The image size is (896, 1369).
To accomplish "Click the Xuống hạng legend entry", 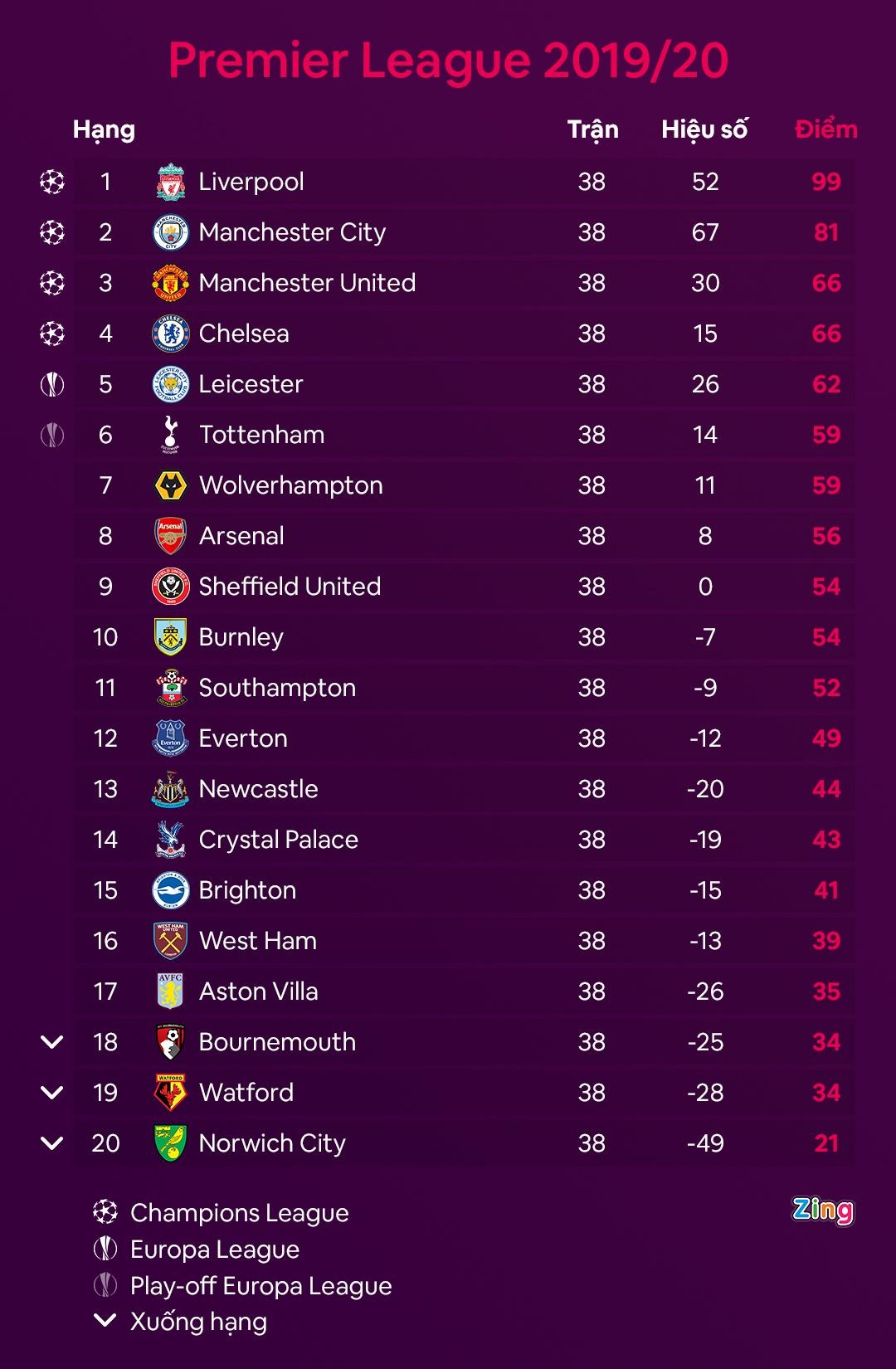I will (198, 1322).
